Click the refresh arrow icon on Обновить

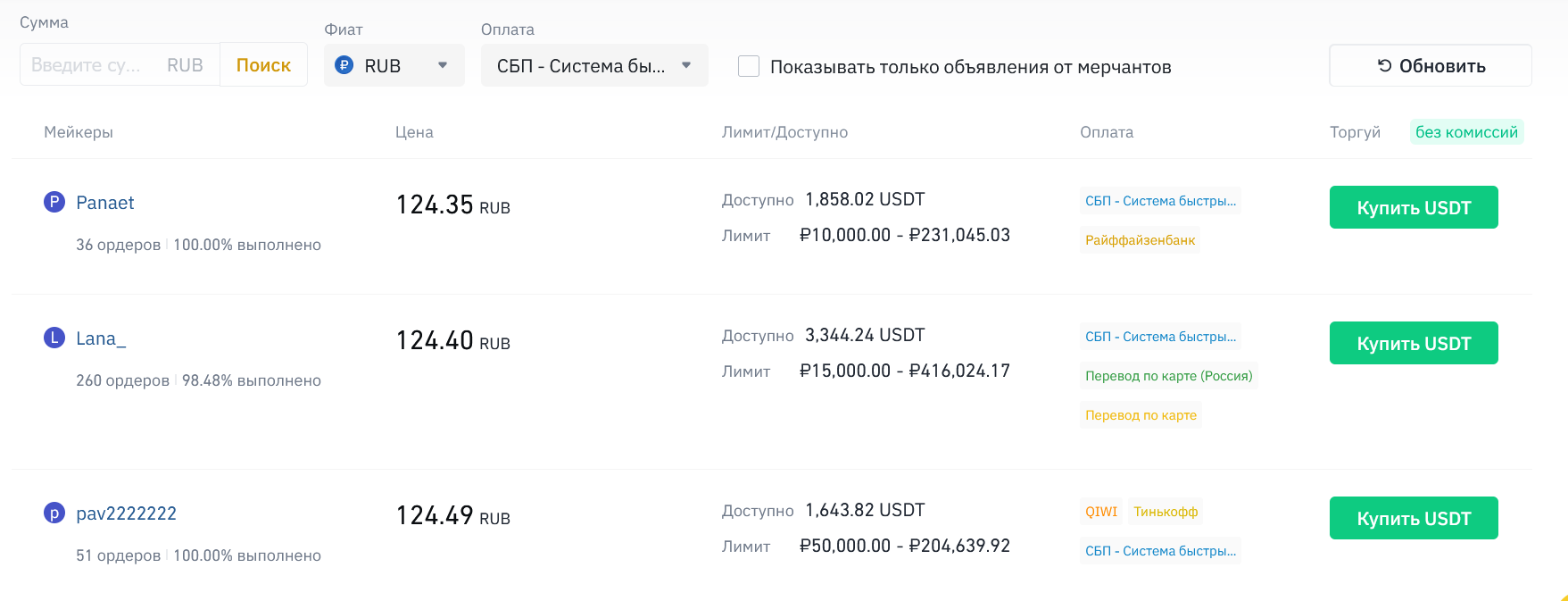tap(1384, 65)
